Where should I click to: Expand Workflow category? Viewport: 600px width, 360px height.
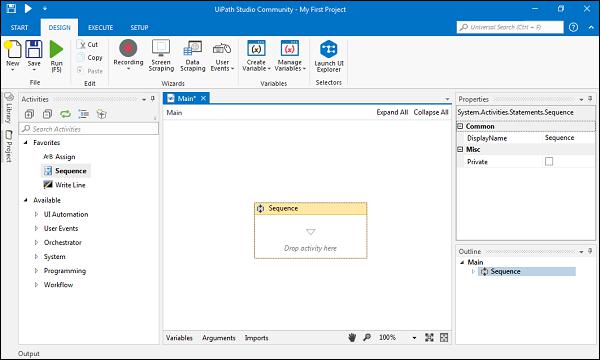[x=36, y=285]
